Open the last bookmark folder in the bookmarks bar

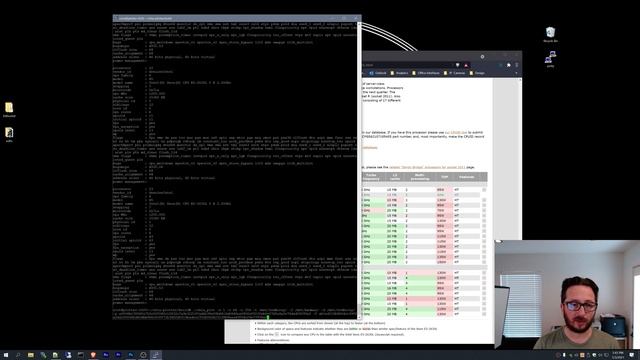(477, 73)
